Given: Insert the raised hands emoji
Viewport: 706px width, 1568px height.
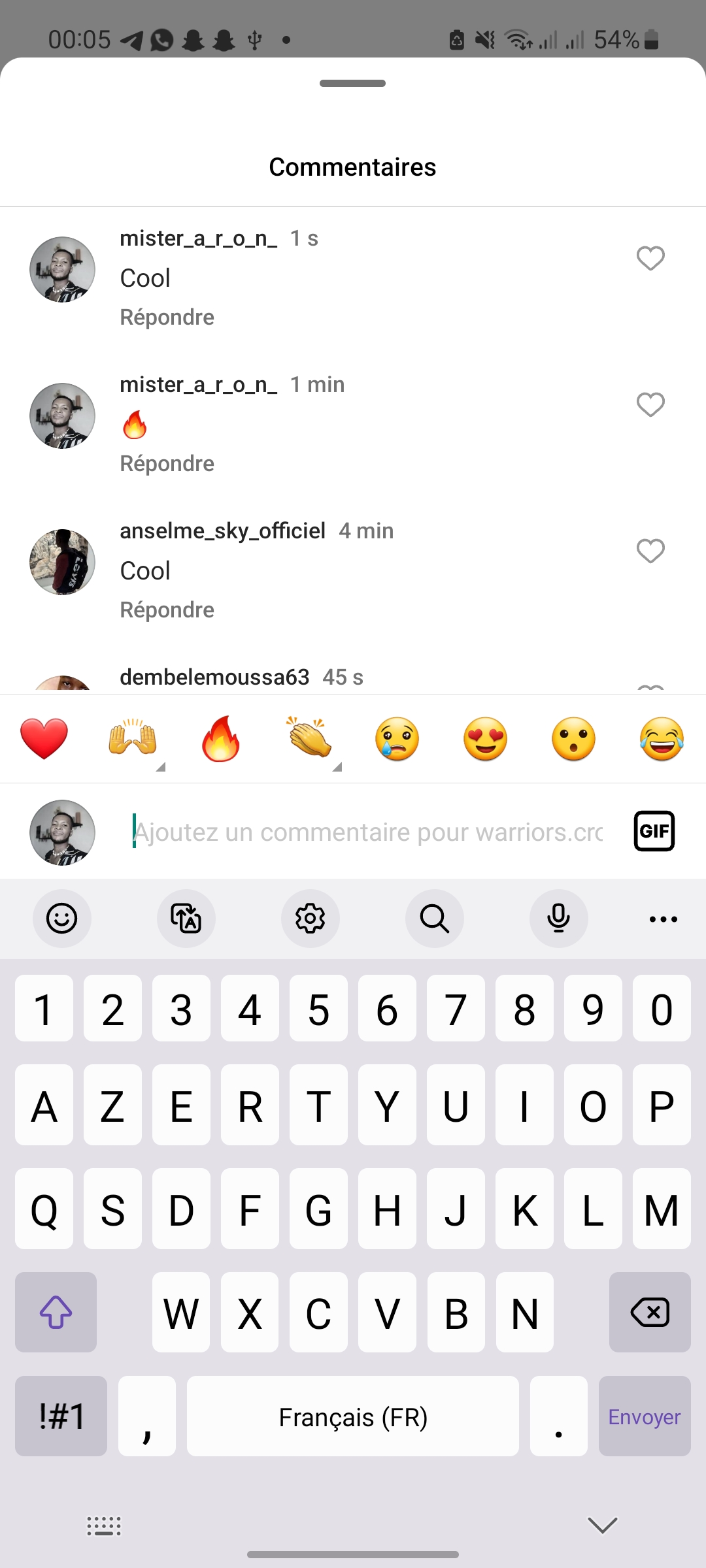Looking at the screenshot, I should [x=133, y=739].
